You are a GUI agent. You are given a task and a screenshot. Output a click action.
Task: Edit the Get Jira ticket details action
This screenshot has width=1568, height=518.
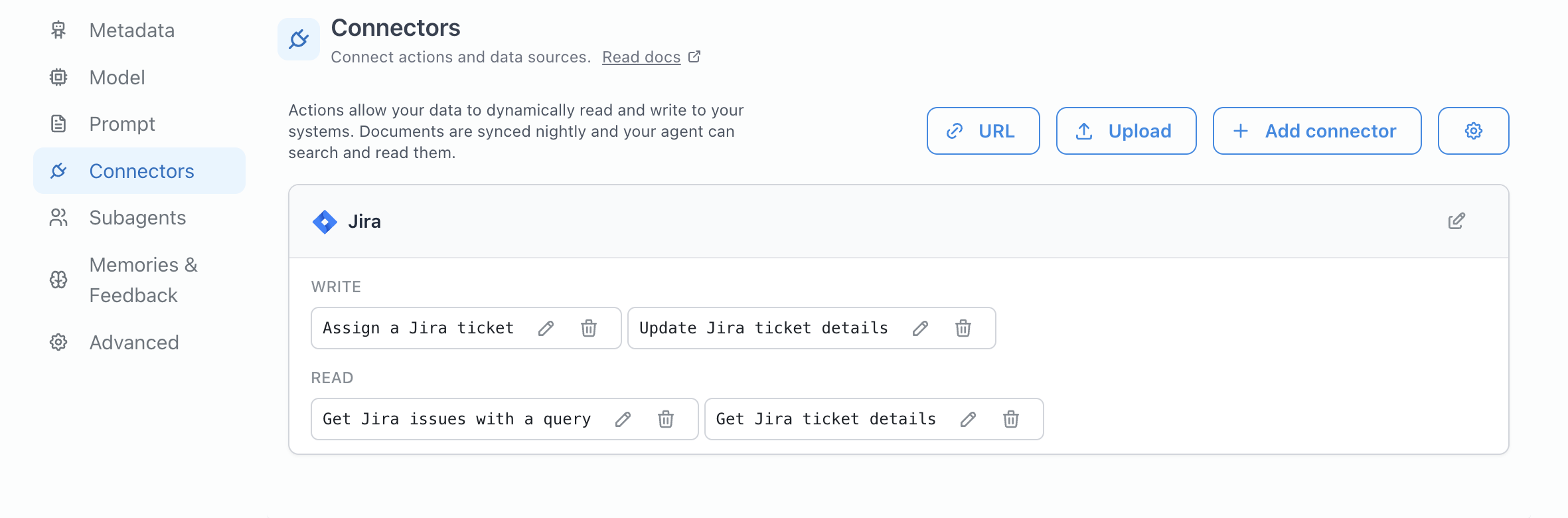click(968, 419)
